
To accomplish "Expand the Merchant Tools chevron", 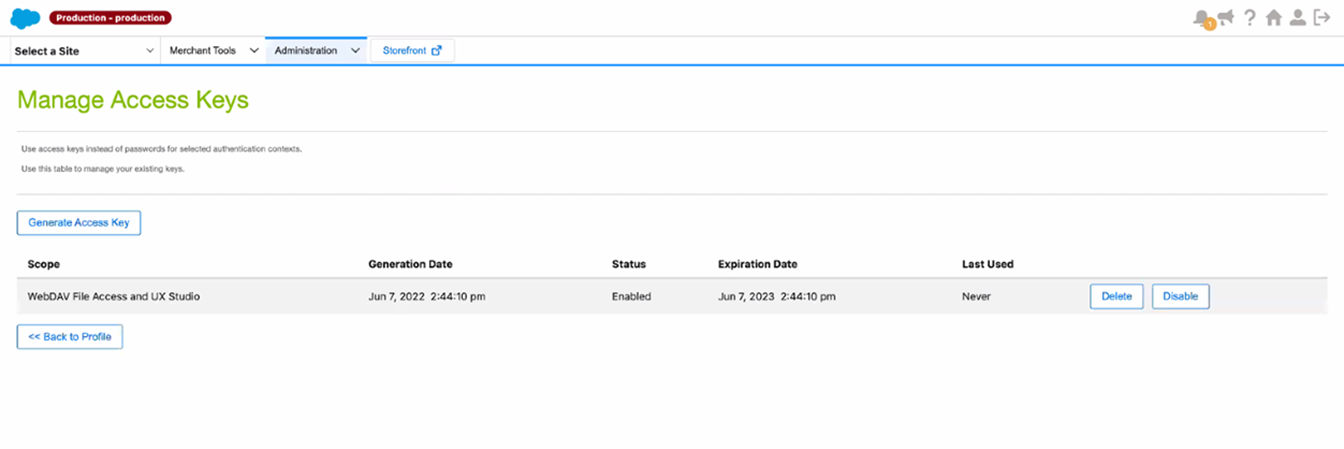I will pos(254,51).
